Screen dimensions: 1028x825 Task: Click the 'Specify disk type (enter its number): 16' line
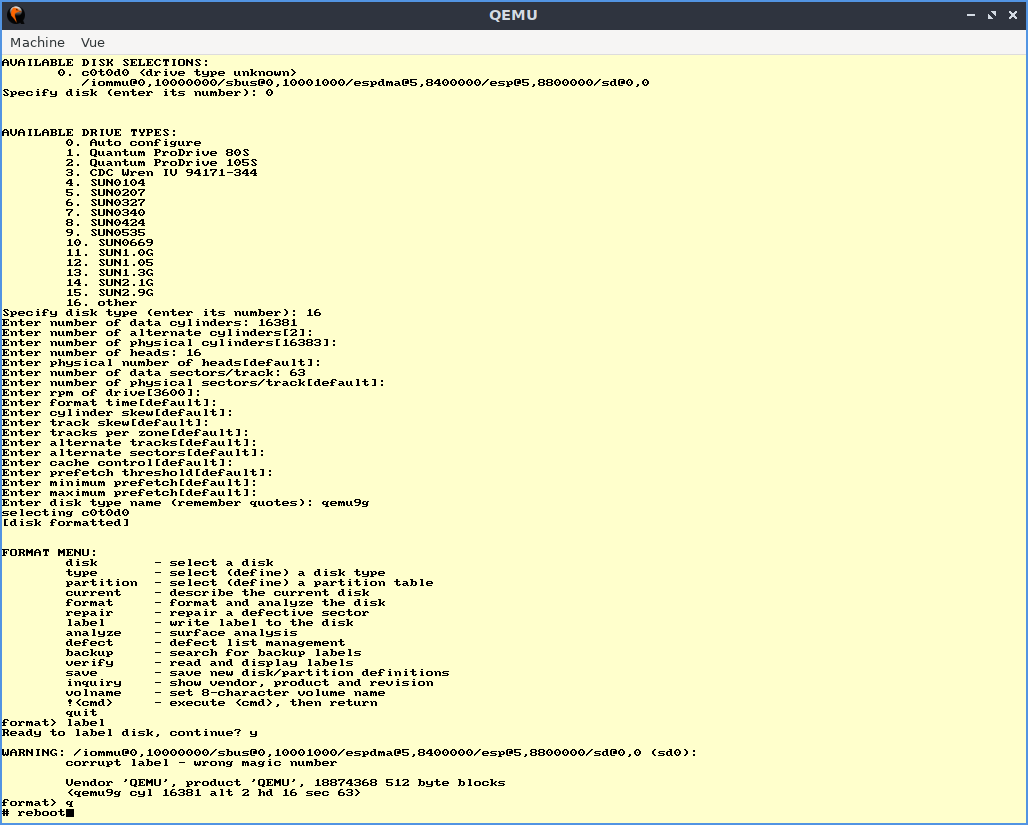[161, 313]
